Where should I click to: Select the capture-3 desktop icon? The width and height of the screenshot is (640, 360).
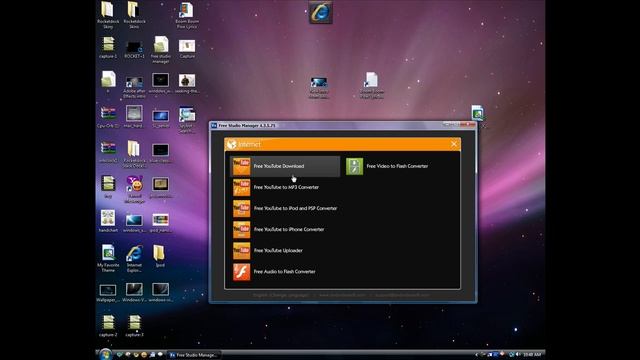pyautogui.click(x=134, y=326)
